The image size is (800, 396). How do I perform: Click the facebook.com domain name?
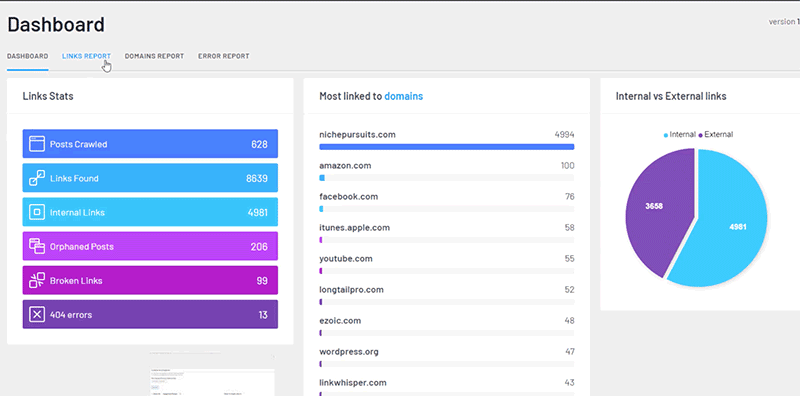[348, 196]
